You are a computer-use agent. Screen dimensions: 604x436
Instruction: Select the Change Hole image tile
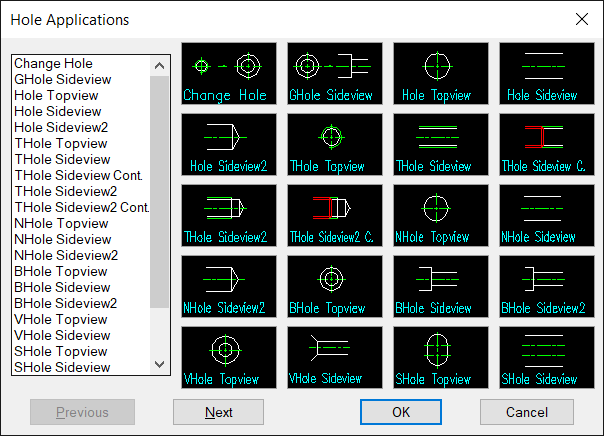[x=229, y=74]
